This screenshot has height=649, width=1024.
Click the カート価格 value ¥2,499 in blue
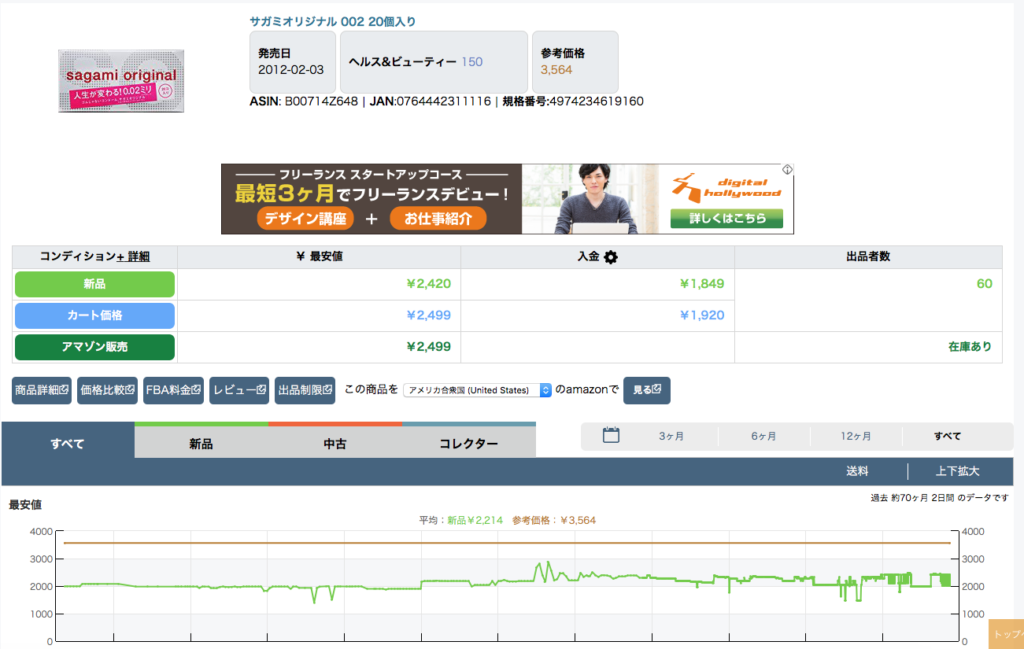point(428,315)
